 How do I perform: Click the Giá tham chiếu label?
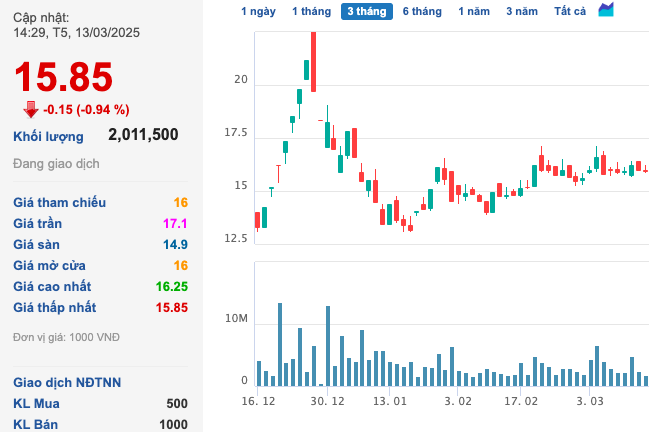tap(59, 202)
